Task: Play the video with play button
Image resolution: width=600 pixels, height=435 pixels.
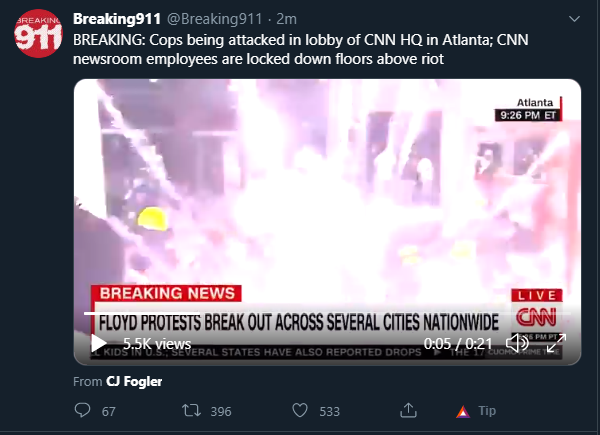Action: point(99,343)
